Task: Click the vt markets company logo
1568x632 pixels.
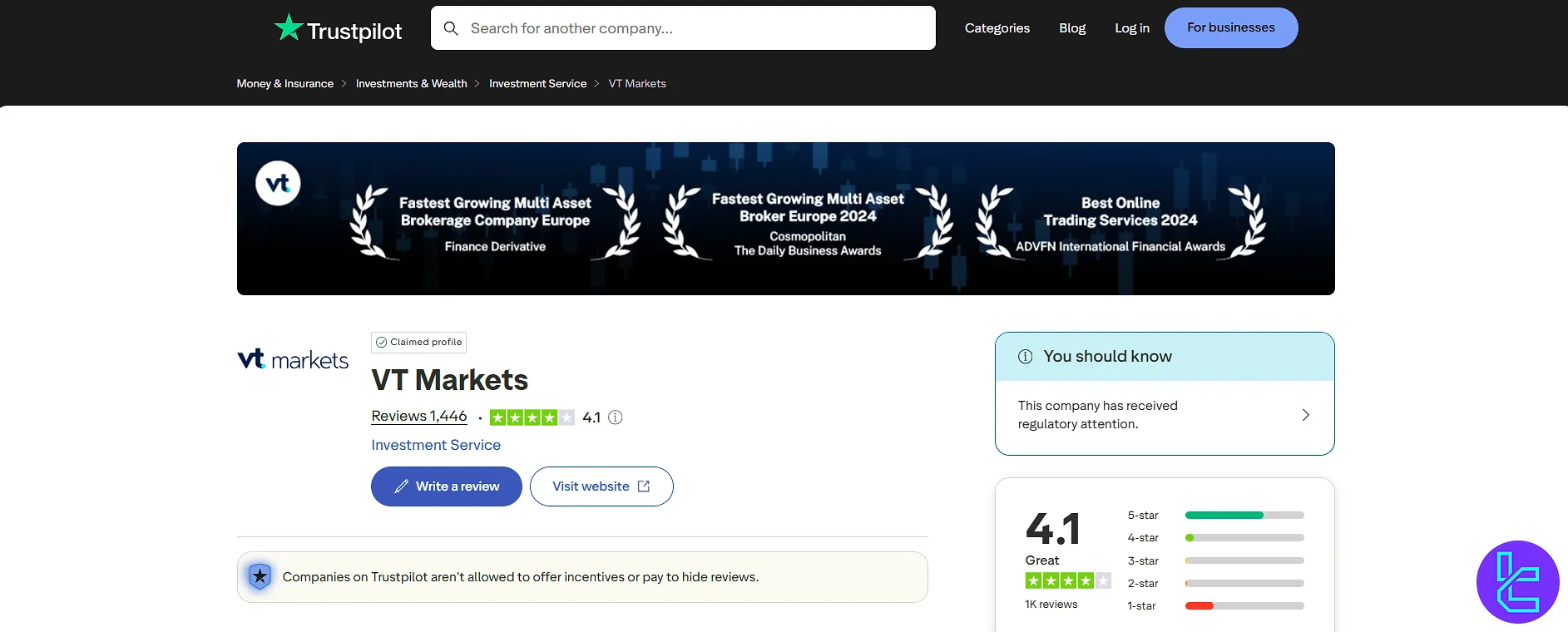Action: coord(293,359)
